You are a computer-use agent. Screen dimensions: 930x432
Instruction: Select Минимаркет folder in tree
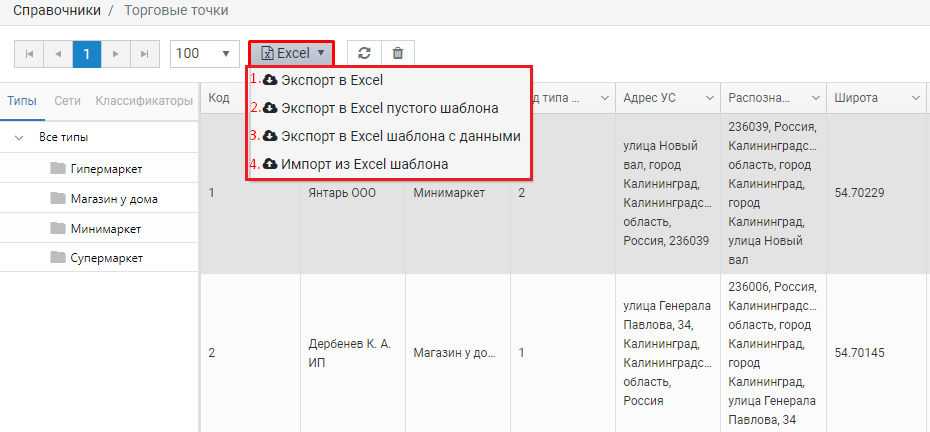click(98, 228)
